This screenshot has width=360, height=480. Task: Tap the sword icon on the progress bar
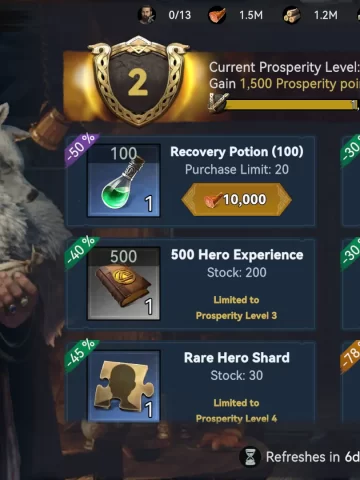click(x=217, y=102)
